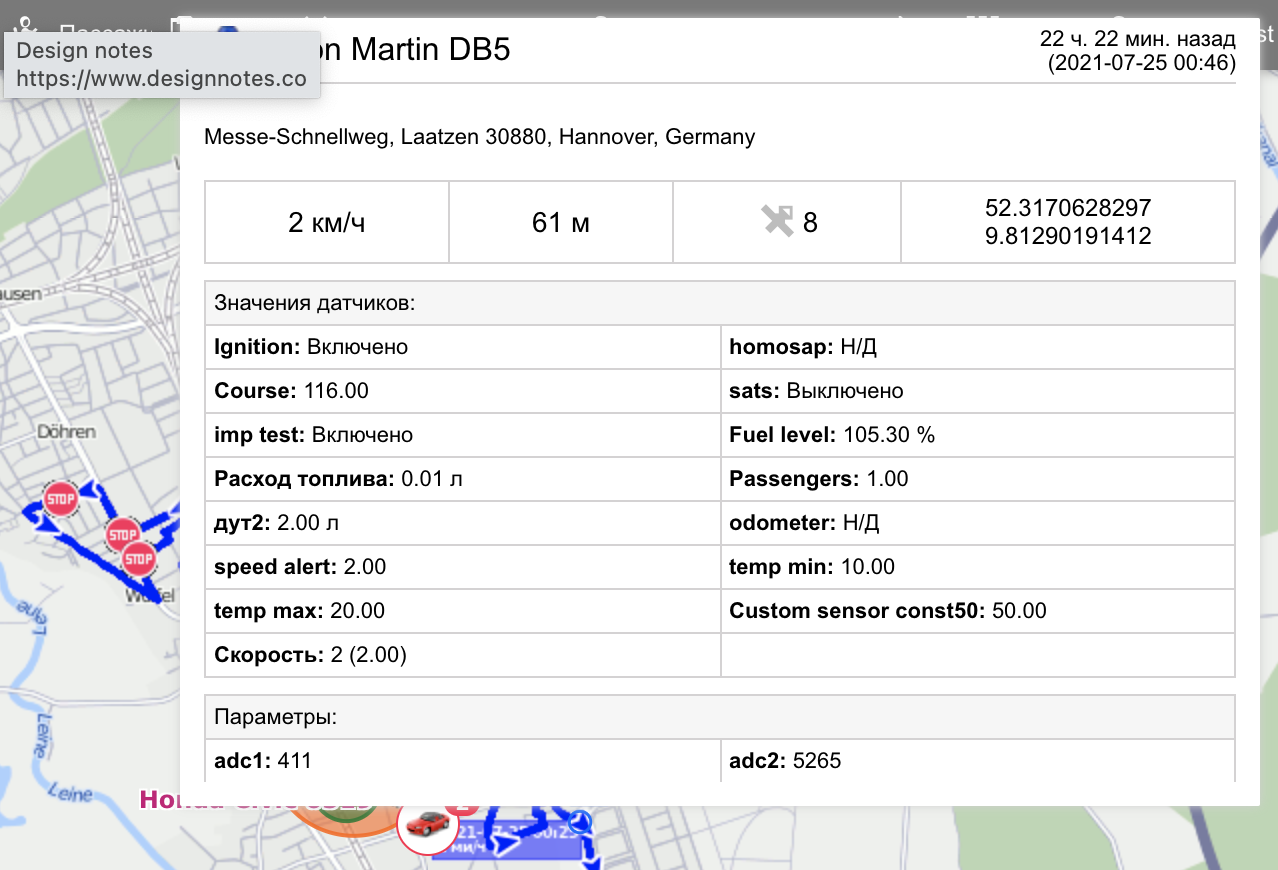The height and width of the screenshot is (870, 1278).
Task: Click the blue clock marker on the track
Action: point(583,822)
